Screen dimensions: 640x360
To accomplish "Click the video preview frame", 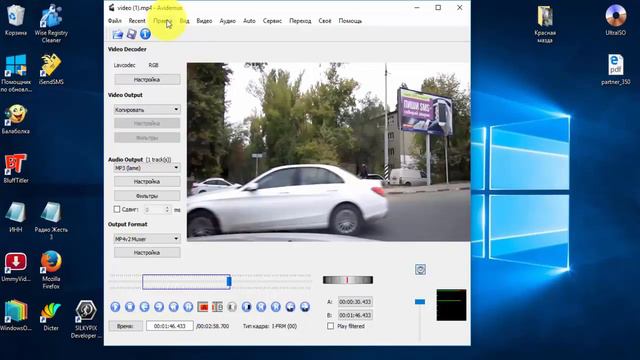I will [x=328, y=152].
